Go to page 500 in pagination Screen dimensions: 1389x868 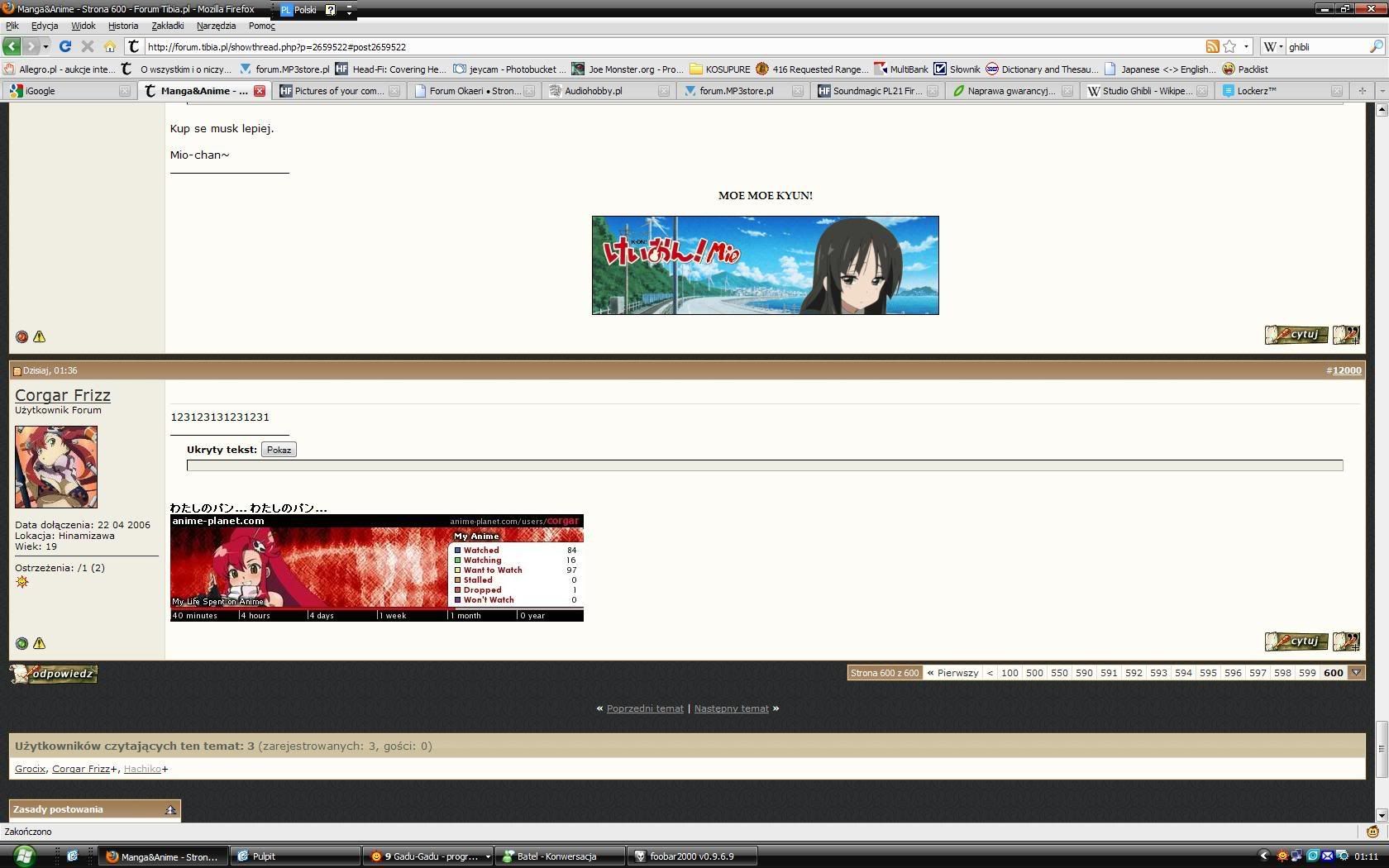(x=1034, y=673)
